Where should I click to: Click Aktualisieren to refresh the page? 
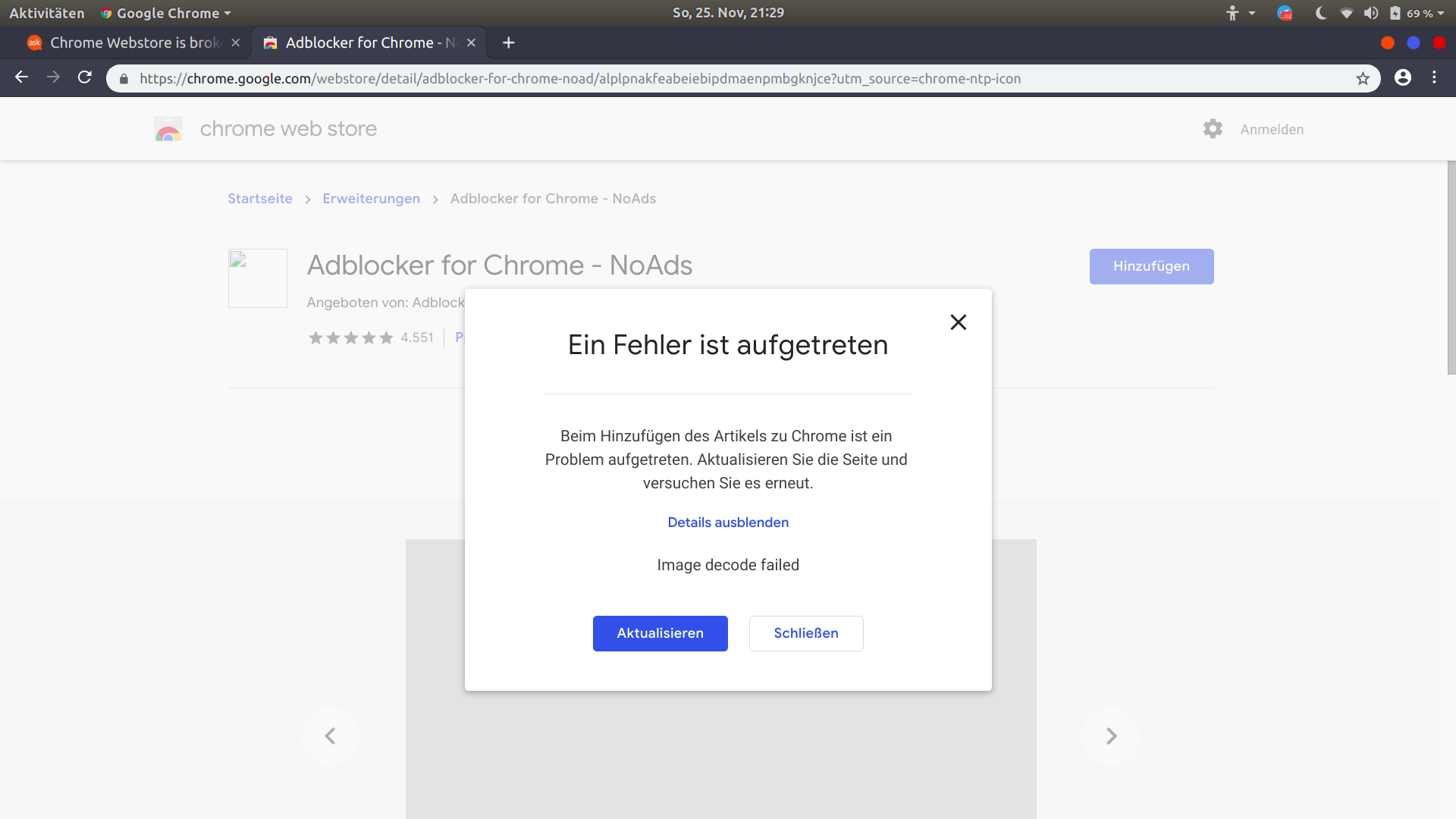(x=660, y=633)
